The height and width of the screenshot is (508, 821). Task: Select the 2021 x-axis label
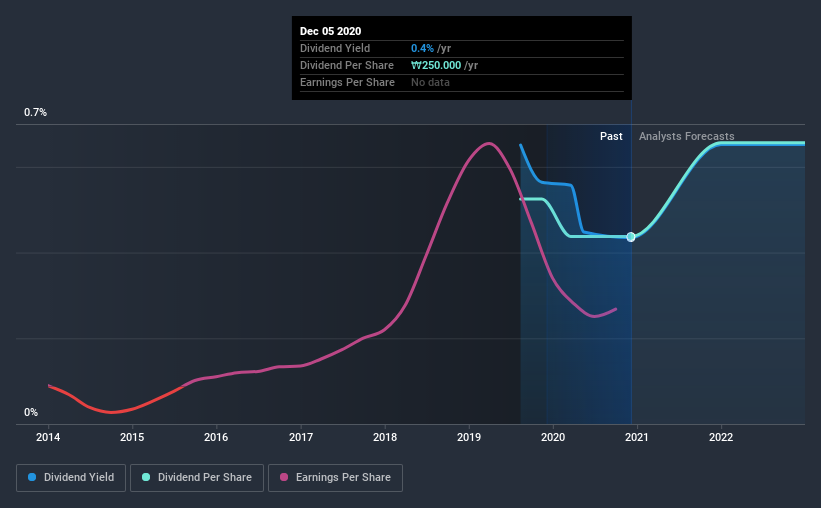tap(637, 437)
